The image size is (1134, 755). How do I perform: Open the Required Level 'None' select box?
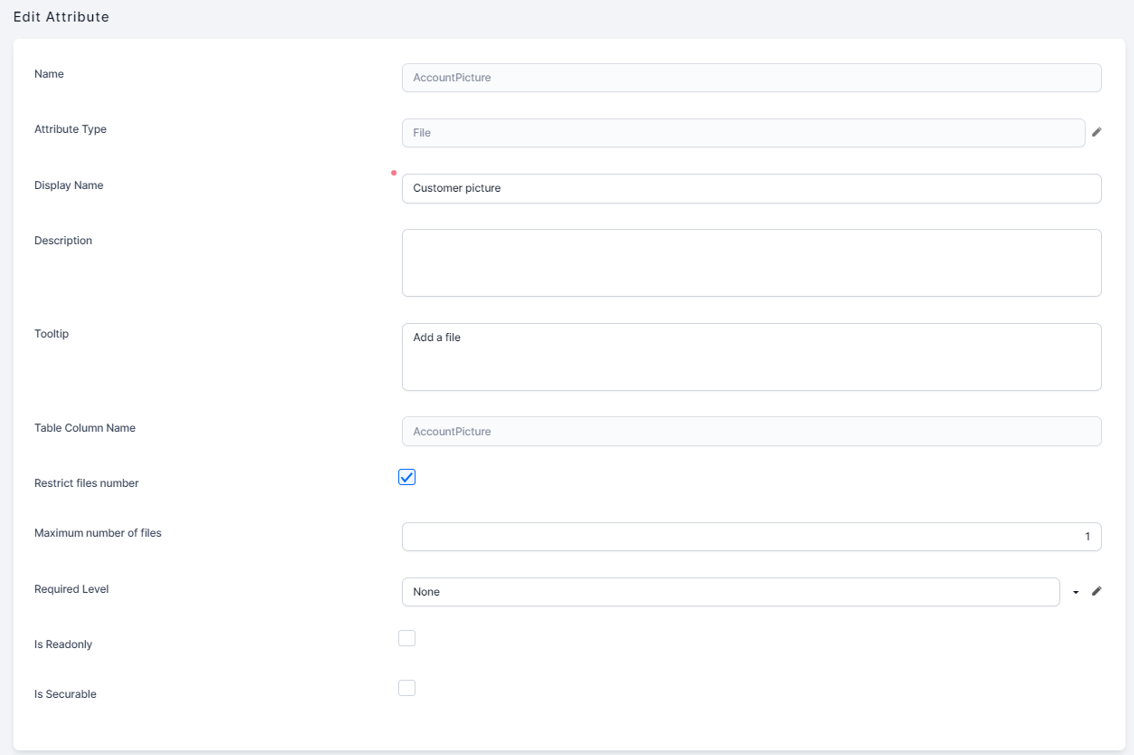(x=730, y=592)
